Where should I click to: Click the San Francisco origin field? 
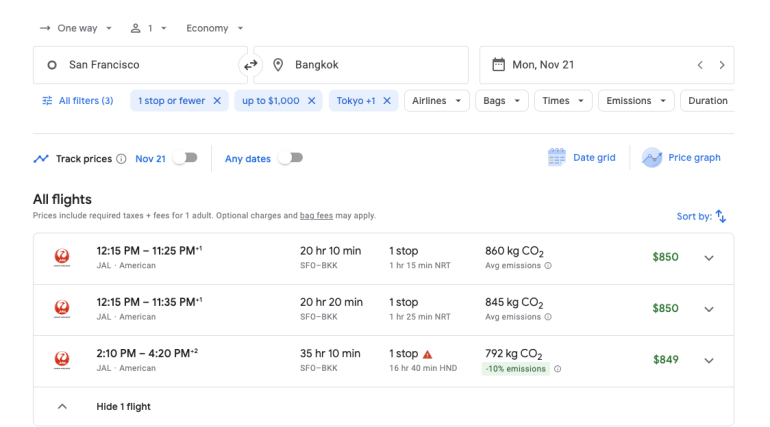(x=140, y=65)
